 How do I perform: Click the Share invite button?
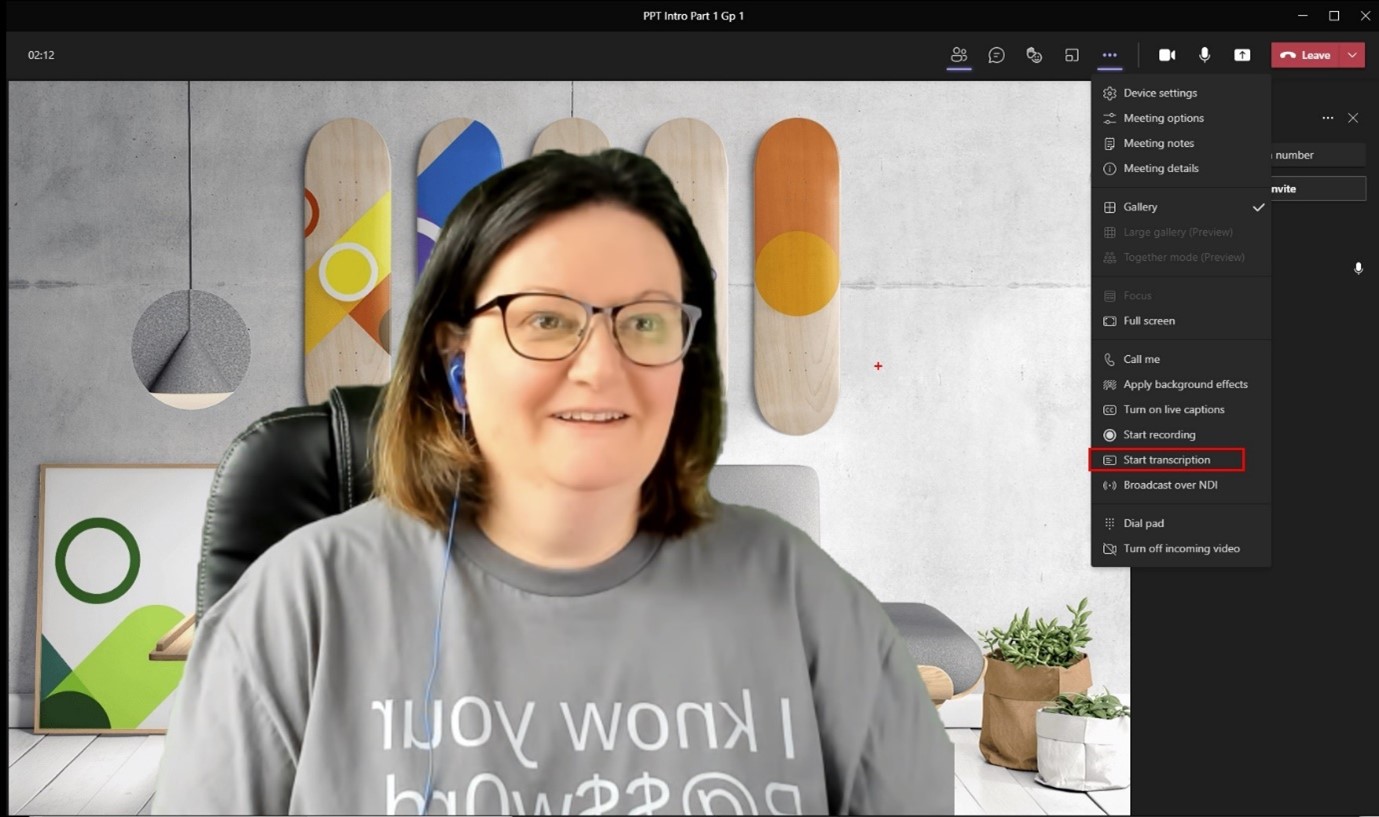[1318, 188]
